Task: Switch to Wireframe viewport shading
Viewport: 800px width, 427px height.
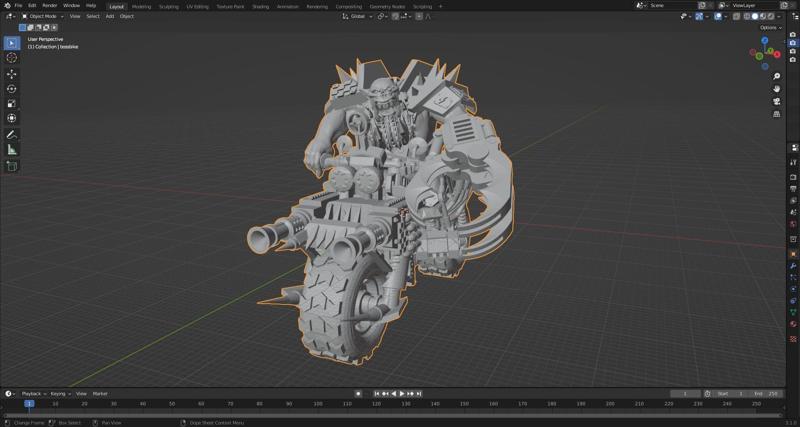Action: point(747,16)
